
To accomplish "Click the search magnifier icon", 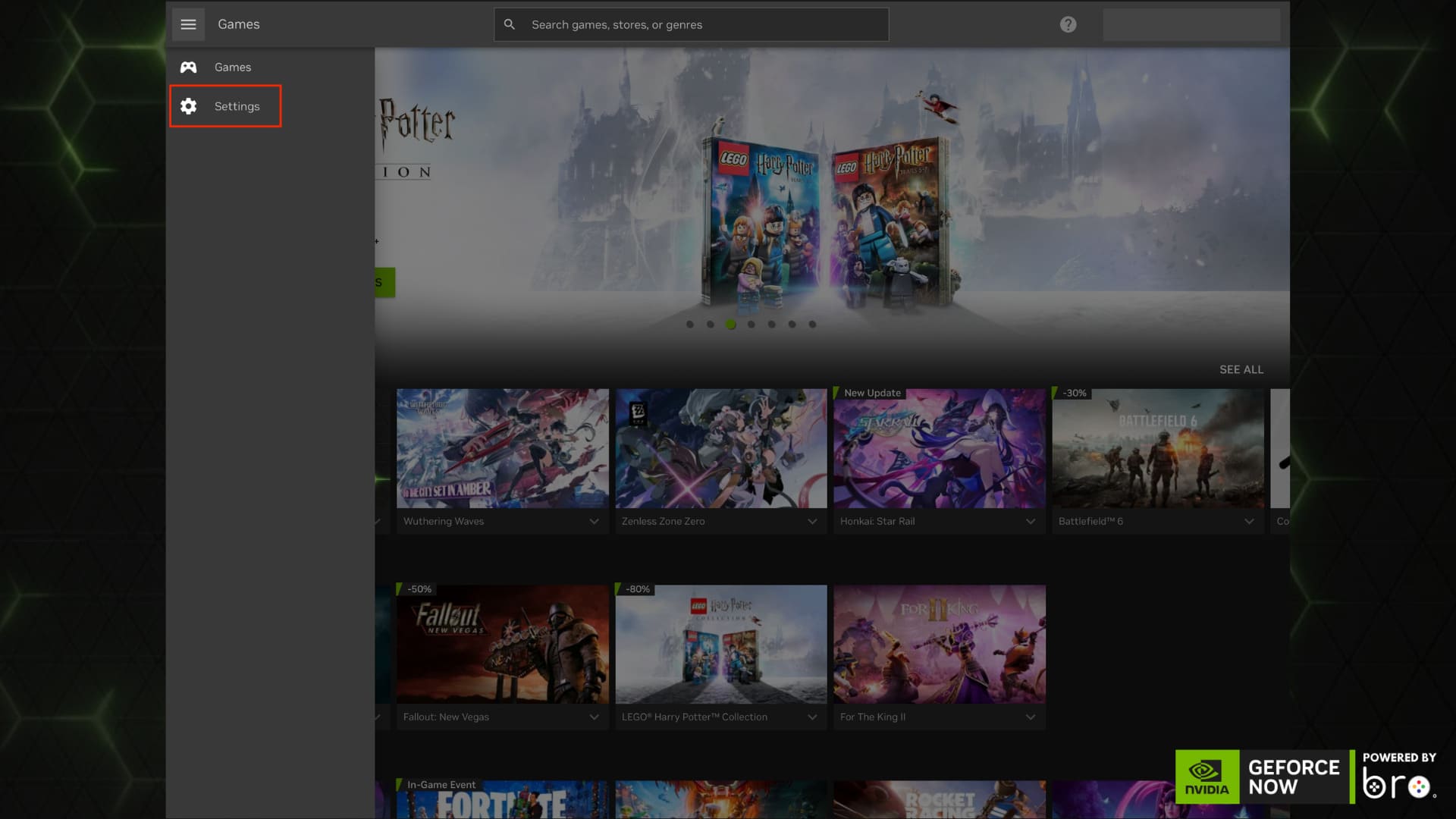I will tap(510, 24).
